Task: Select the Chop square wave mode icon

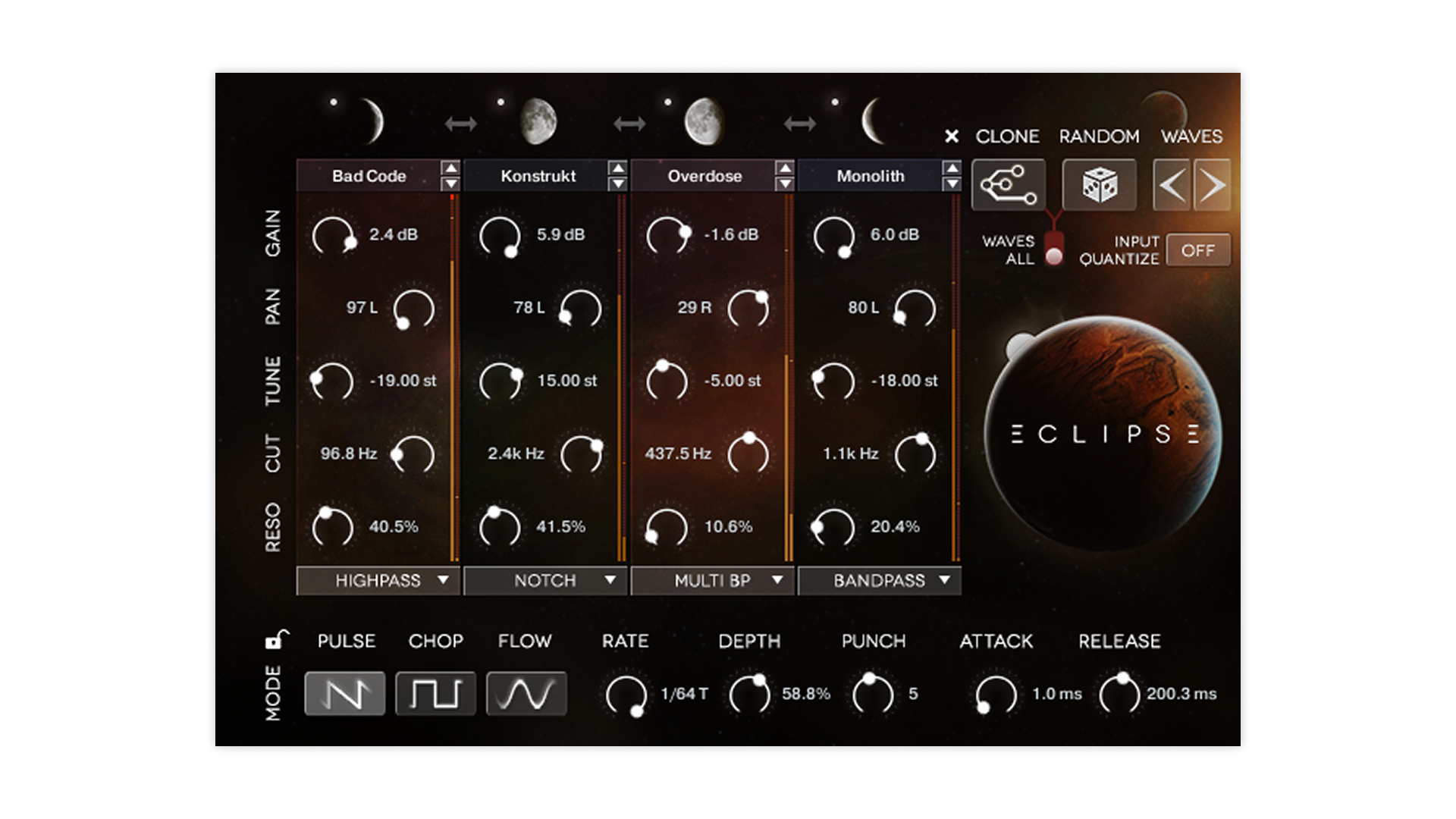Action: pyautogui.click(x=435, y=693)
